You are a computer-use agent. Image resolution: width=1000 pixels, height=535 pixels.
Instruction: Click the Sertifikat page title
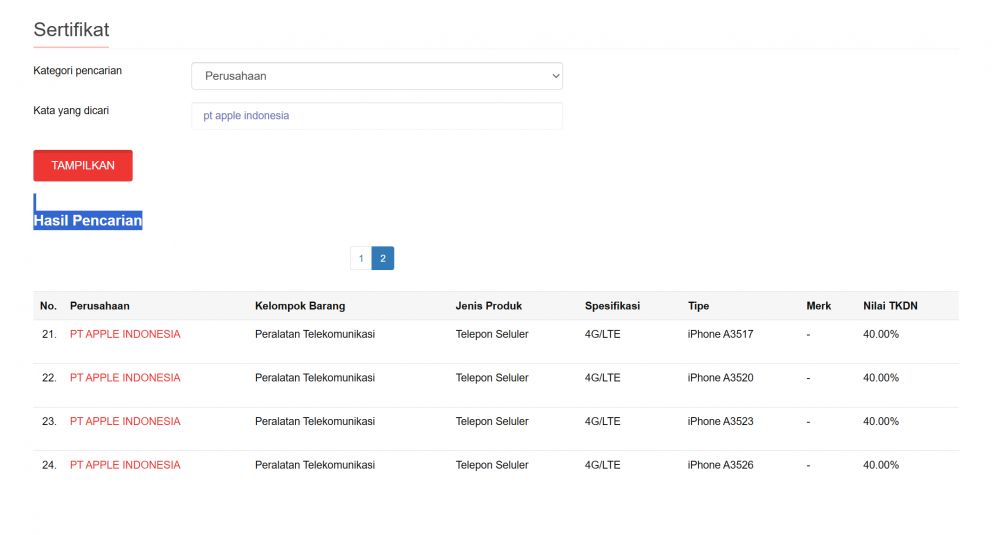tap(71, 30)
